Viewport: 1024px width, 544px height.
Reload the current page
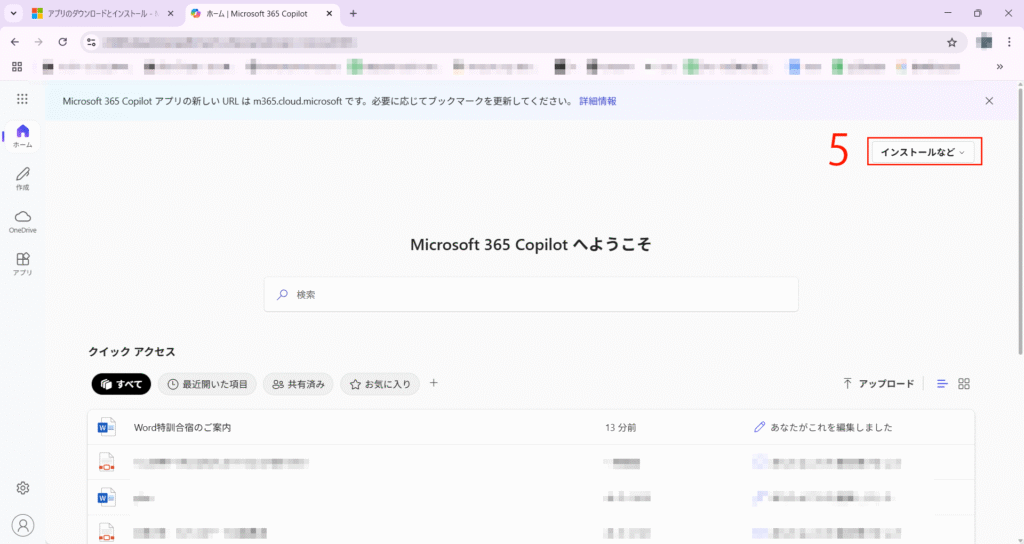(x=63, y=42)
